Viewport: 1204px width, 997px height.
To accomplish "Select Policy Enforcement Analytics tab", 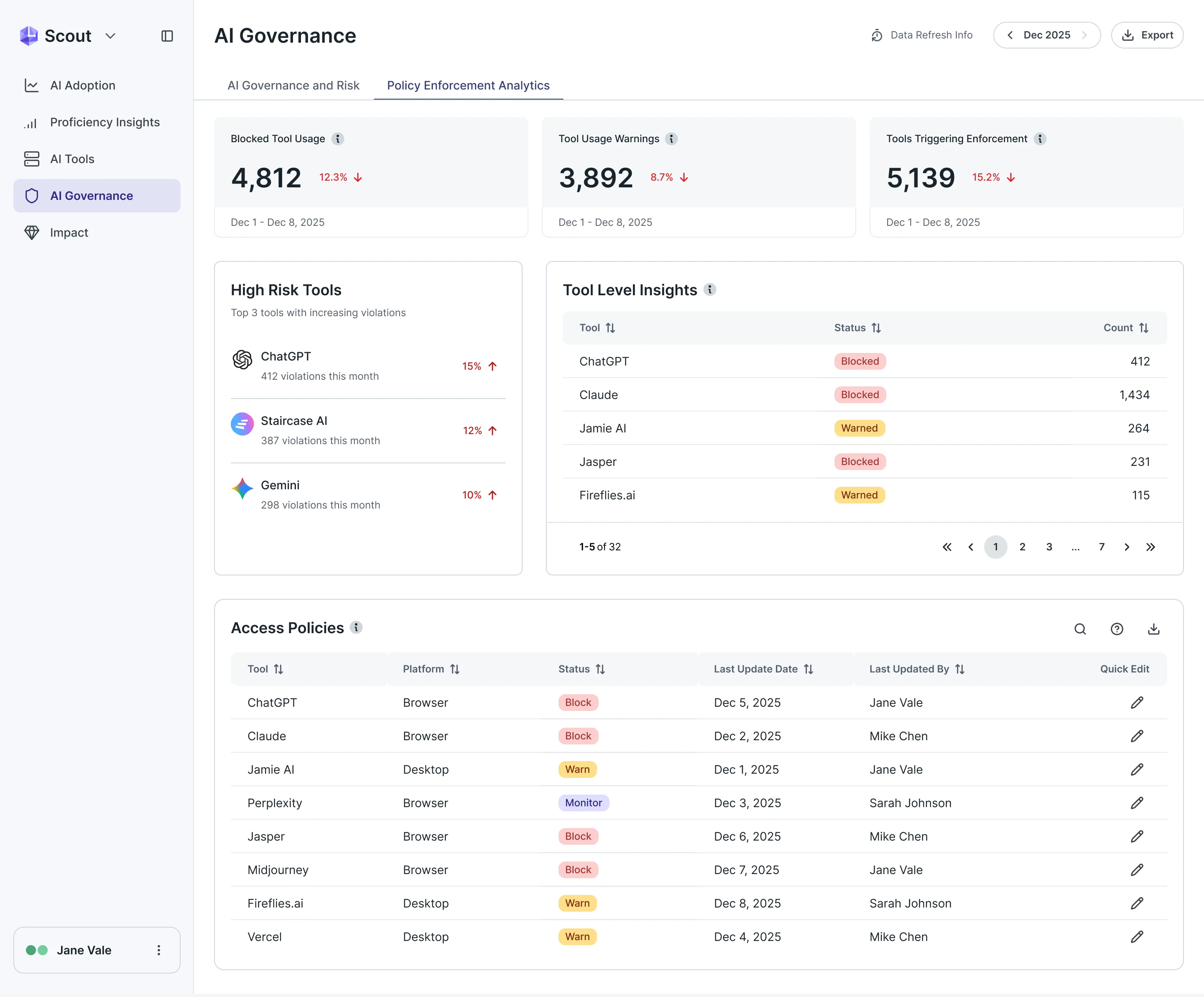I will point(468,85).
